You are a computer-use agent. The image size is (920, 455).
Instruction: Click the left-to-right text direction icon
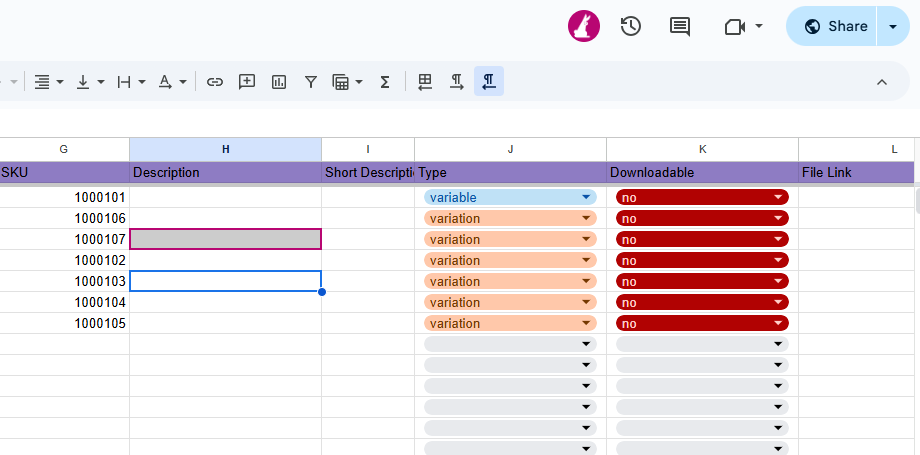(457, 82)
